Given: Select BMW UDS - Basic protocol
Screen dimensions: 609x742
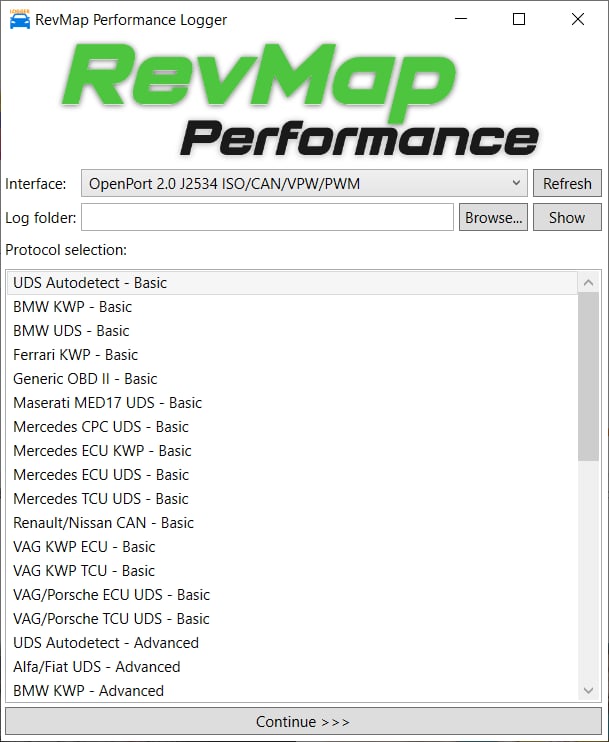Looking at the screenshot, I should coord(292,330).
